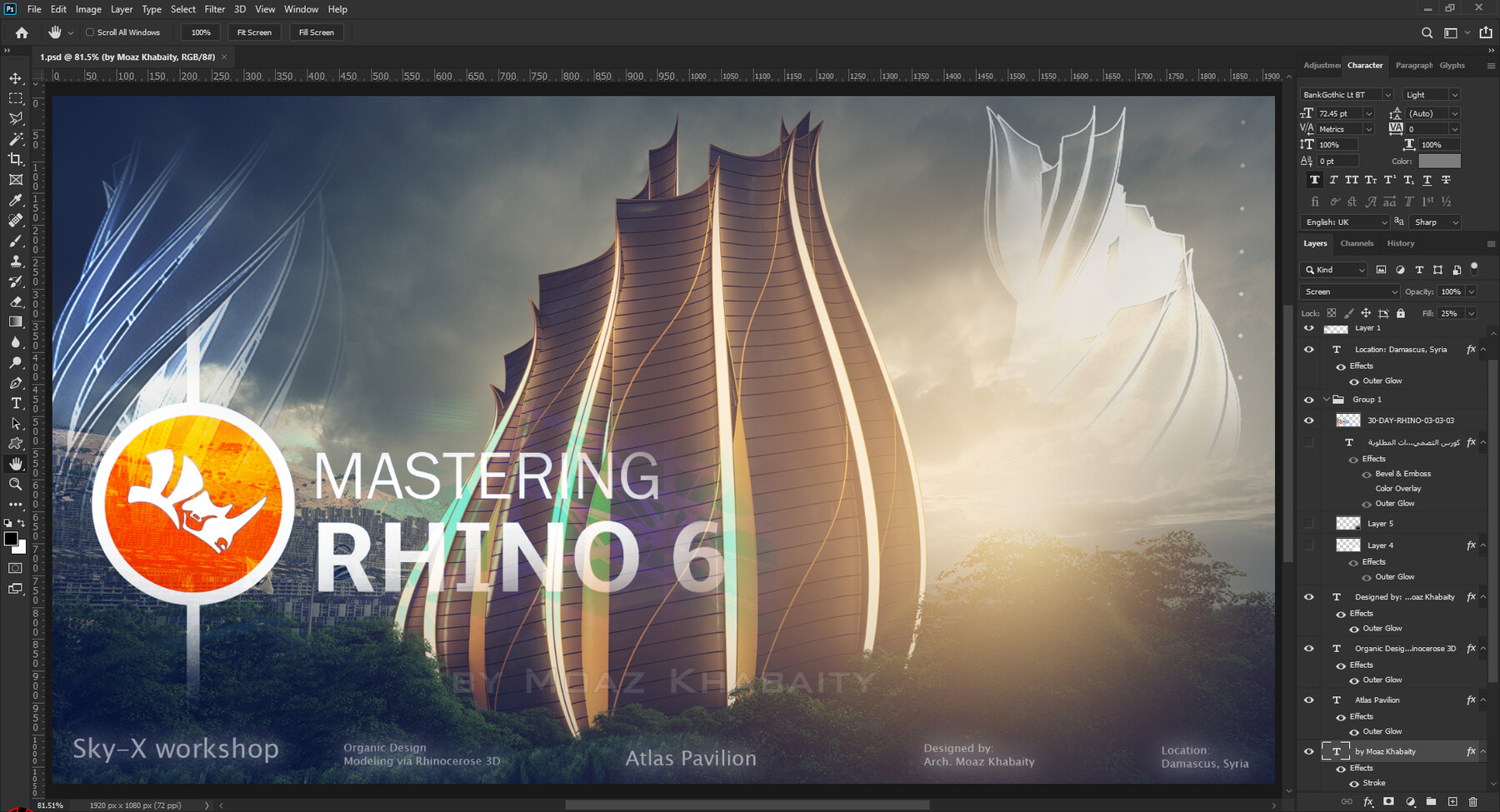
Task: Collapse the Group 1 folder arrow
Action: point(1326,400)
